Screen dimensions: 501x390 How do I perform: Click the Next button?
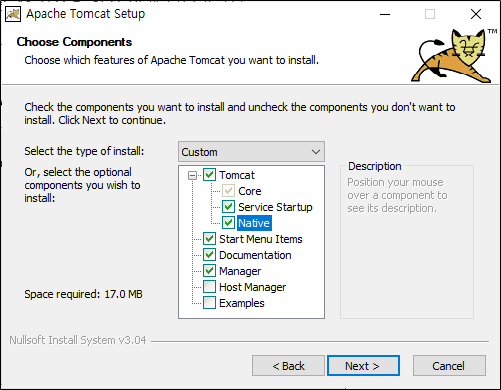point(363,366)
